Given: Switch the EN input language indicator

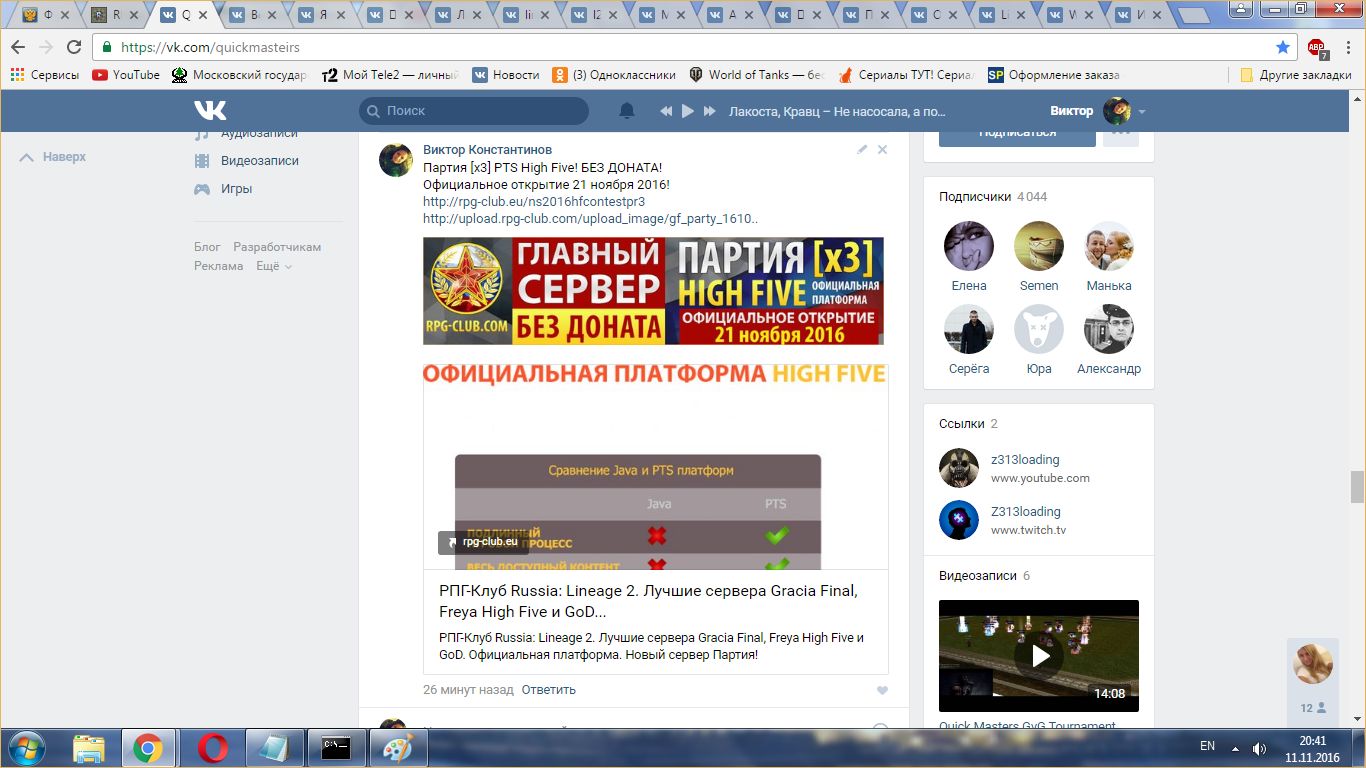Looking at the screenshot, I should click(x=1207, y=746).
